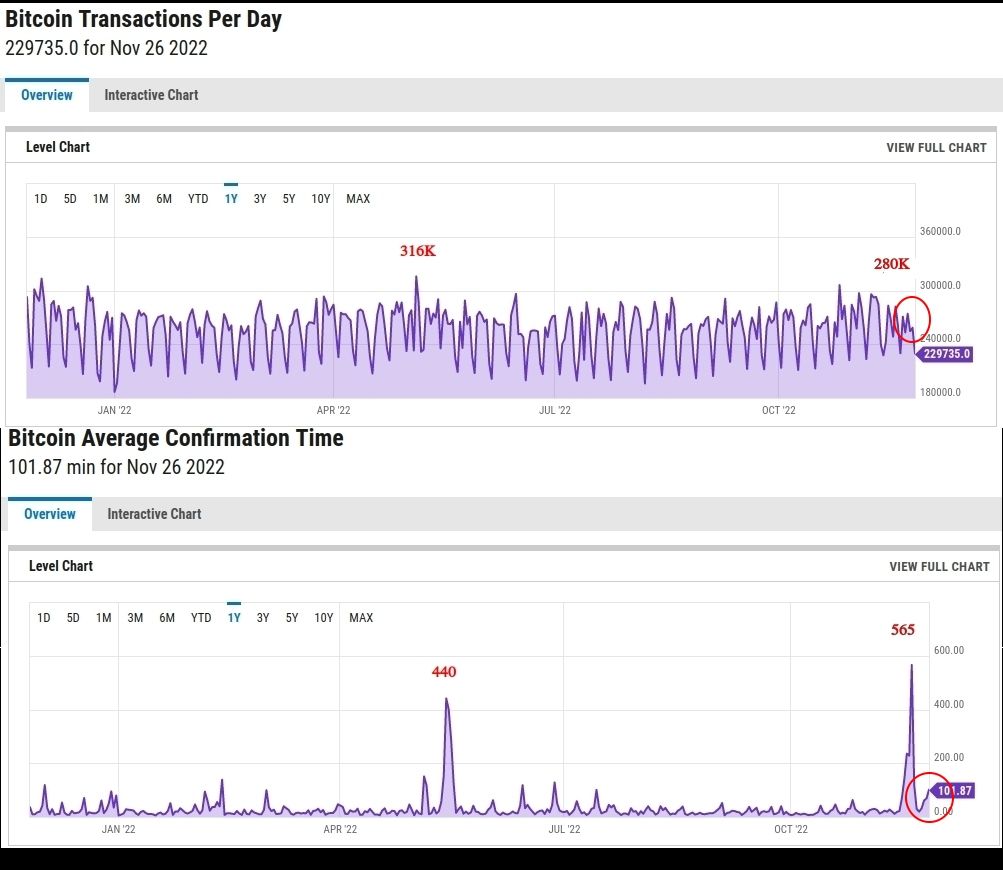Select 6M range on Transactions chart
This screenshot has width=1003, height=870.
click(x=164, y=199)
